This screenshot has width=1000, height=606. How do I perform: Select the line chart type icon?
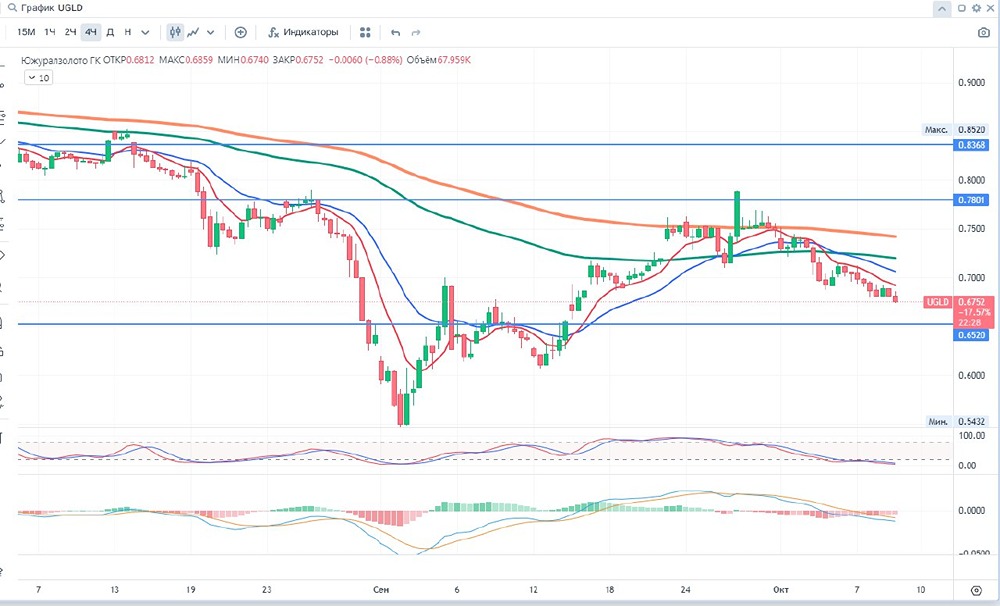[193, 32]
